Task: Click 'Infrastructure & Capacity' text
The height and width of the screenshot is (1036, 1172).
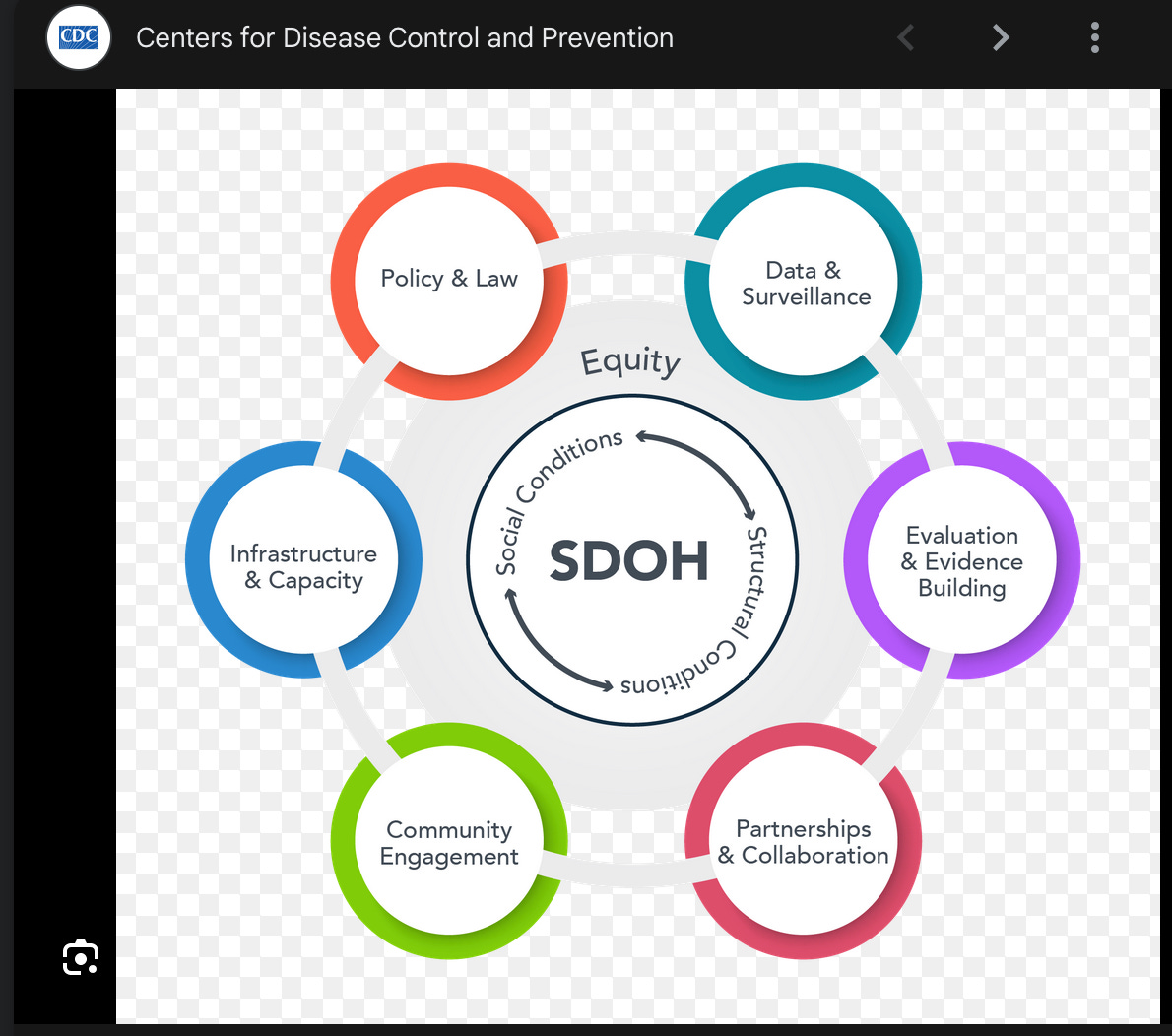Action: coord(303,566)
